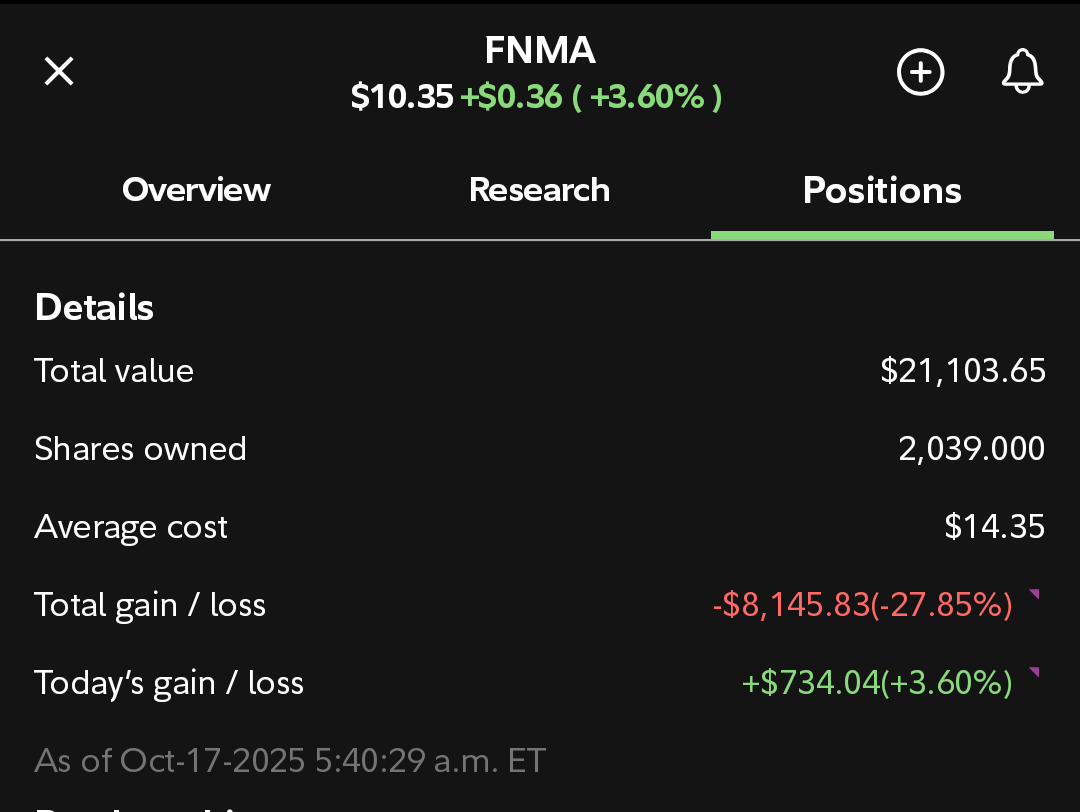Tap the green +$0.36 price change
This screenshot has width=1080, height=812.
click(511, 97)
